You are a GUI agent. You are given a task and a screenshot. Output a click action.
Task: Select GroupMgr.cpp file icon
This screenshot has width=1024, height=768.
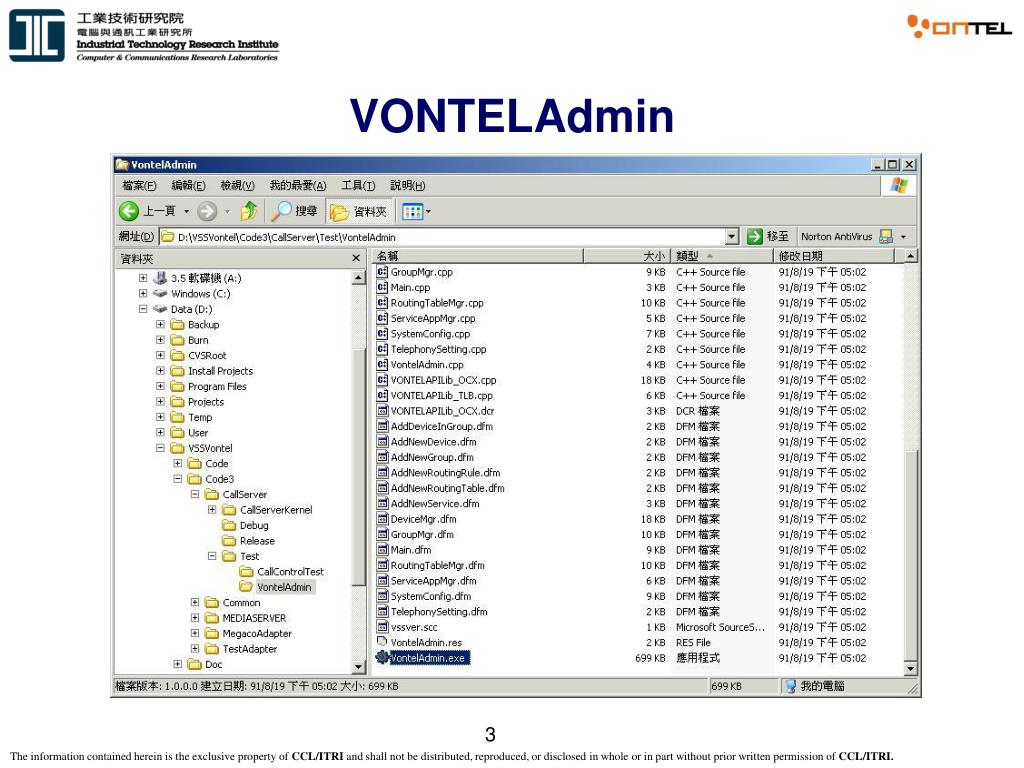click(x=382, y=272)
